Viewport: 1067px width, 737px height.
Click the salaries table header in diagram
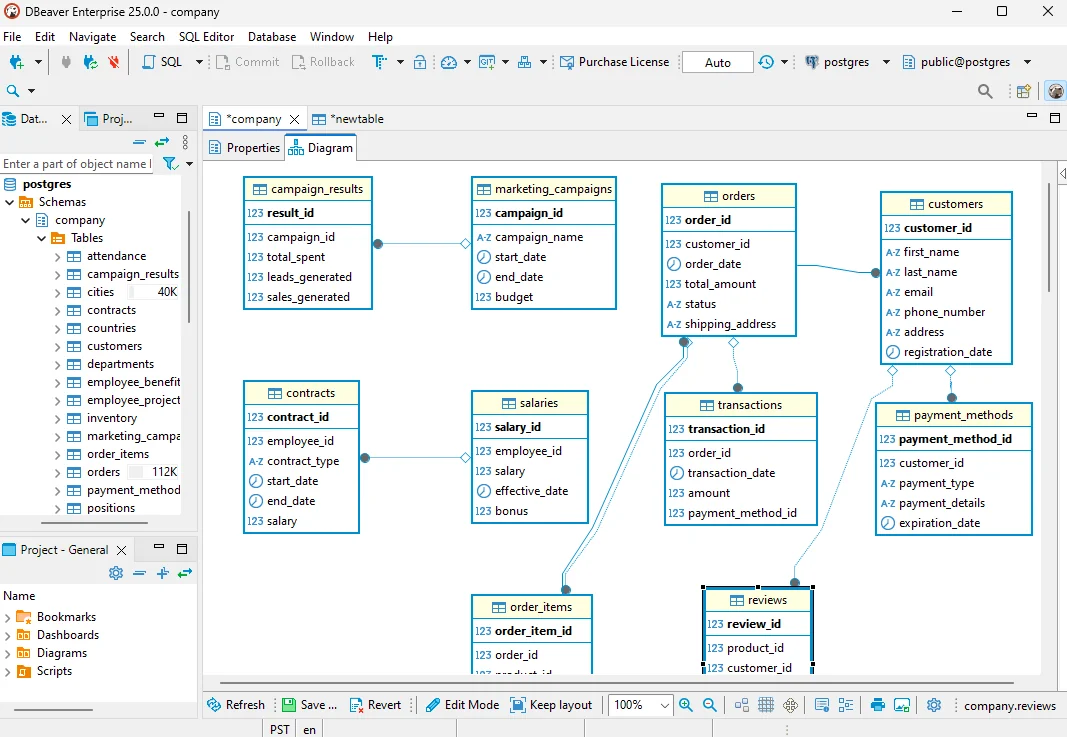pyautogui.click(x=529, y=403)
